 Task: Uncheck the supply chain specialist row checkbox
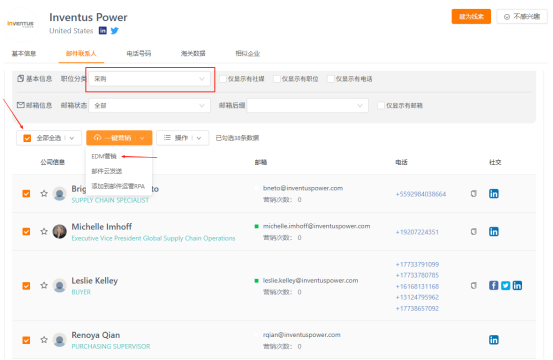(x=26, y=194)
